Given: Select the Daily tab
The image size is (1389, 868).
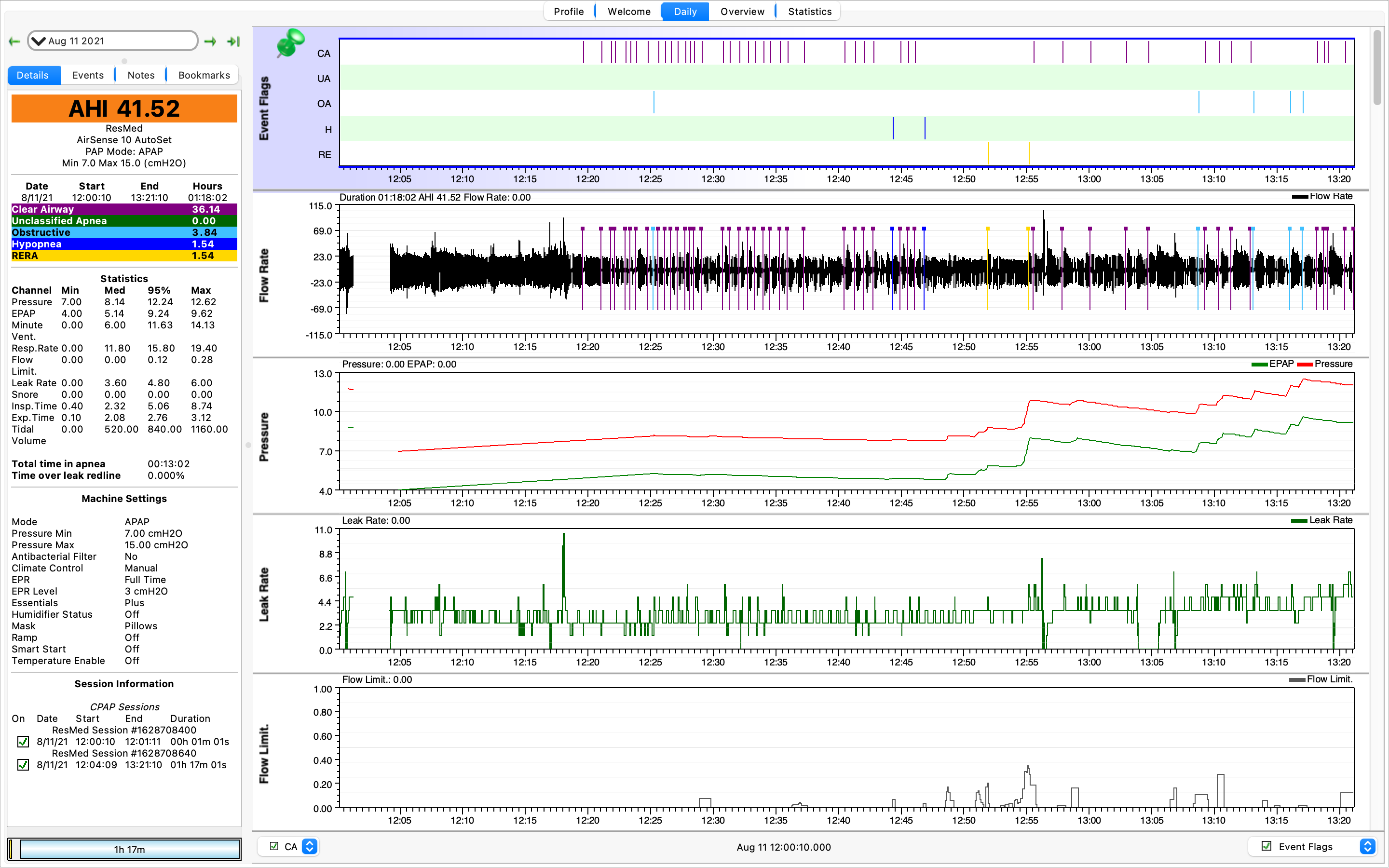Looking at the screenshot, I should click(685, 12).
